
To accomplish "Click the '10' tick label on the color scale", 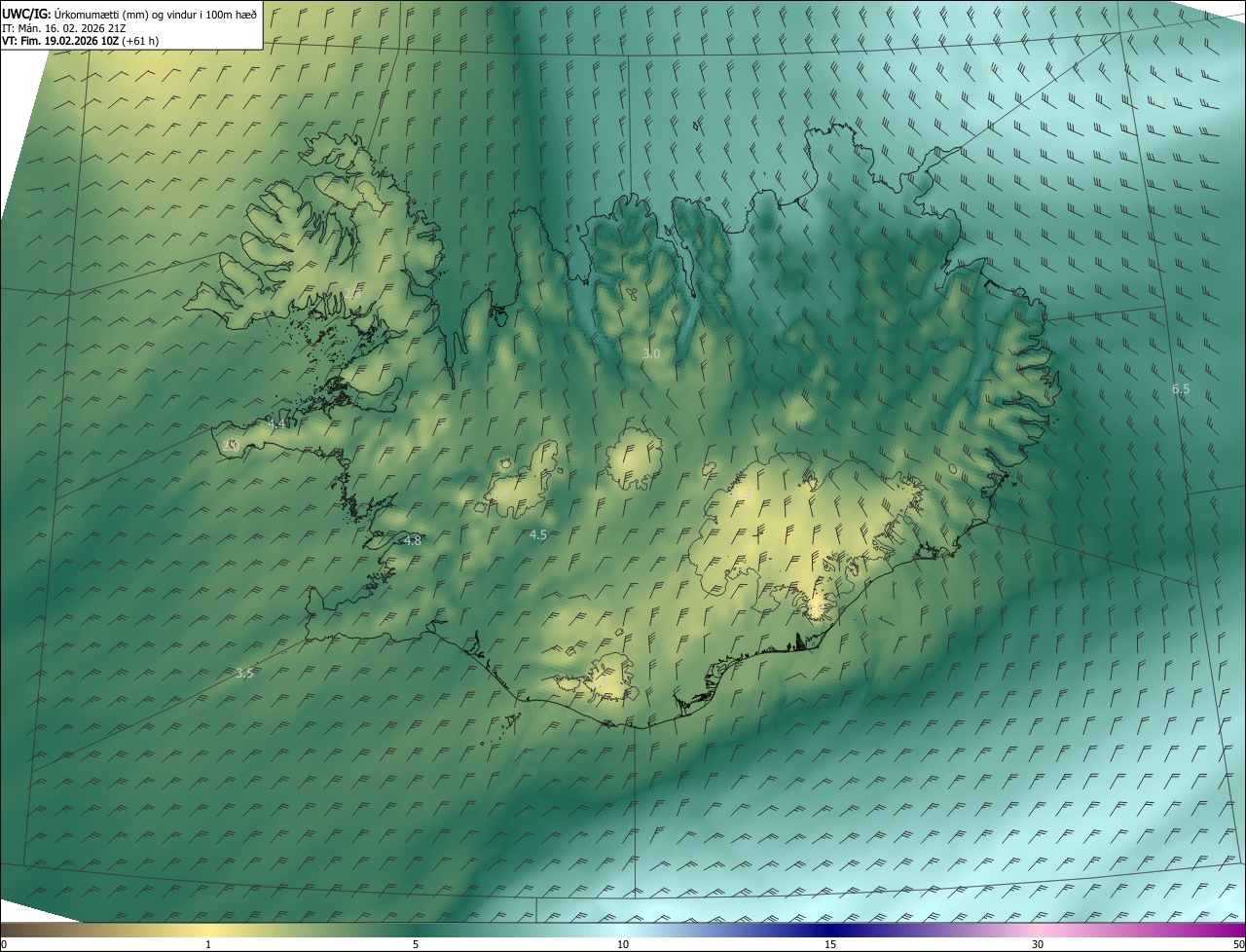I will click(x=623, y=945).
